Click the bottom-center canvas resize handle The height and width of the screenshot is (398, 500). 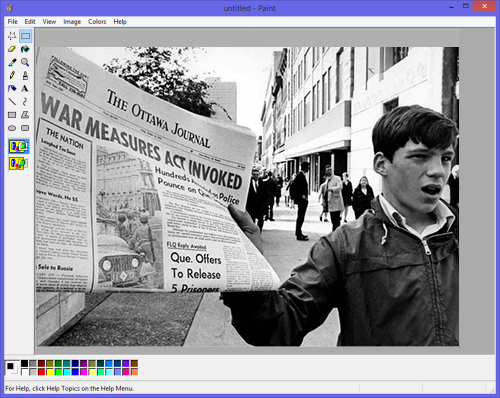pyautogui.click(x=248, y=347)
